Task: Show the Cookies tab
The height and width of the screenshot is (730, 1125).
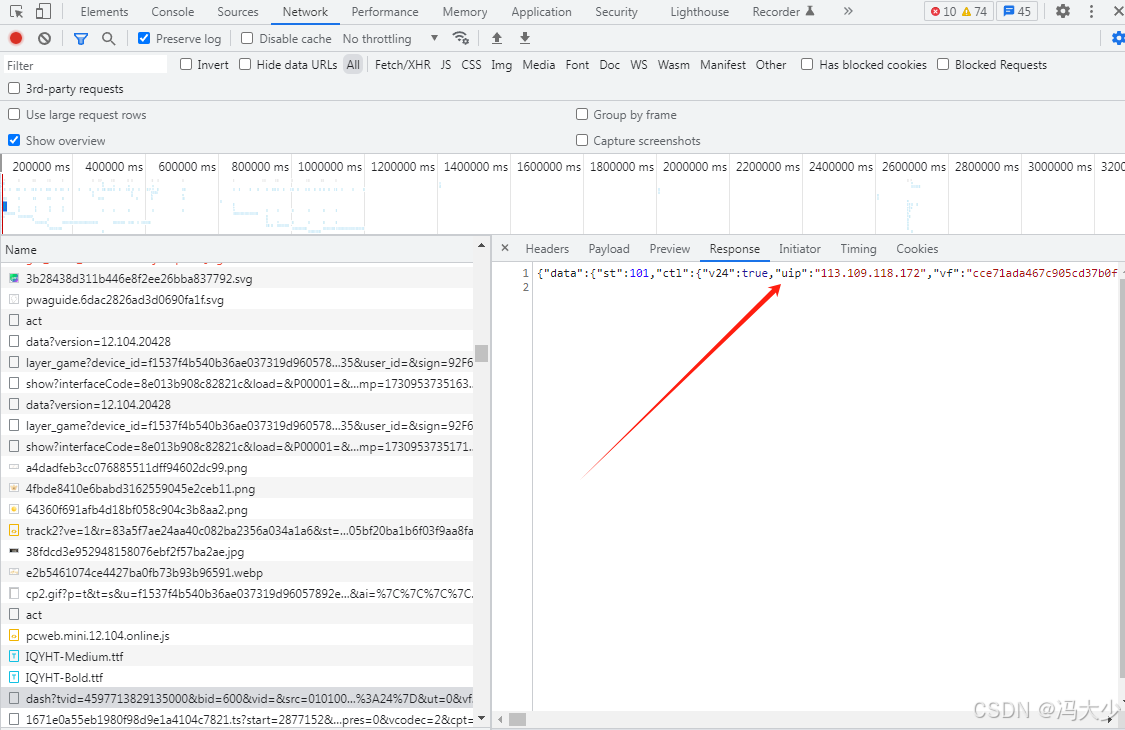Action: (917, 248)
